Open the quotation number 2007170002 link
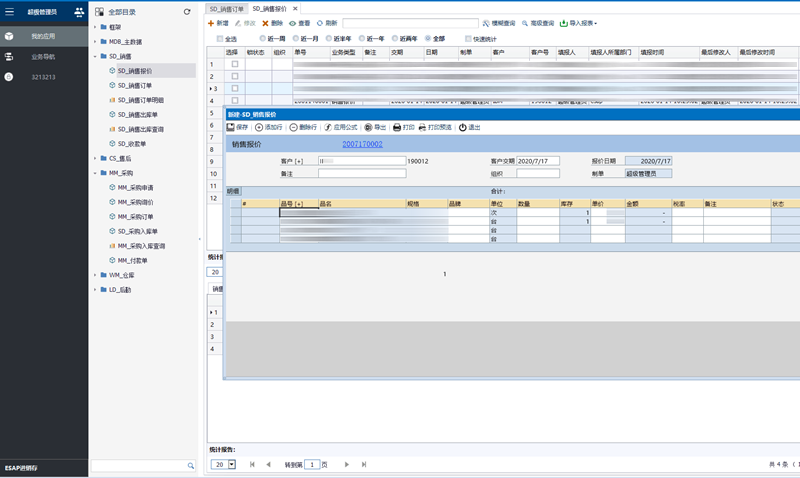The width and height of the screenshot is (800, 478). point(362,144)
